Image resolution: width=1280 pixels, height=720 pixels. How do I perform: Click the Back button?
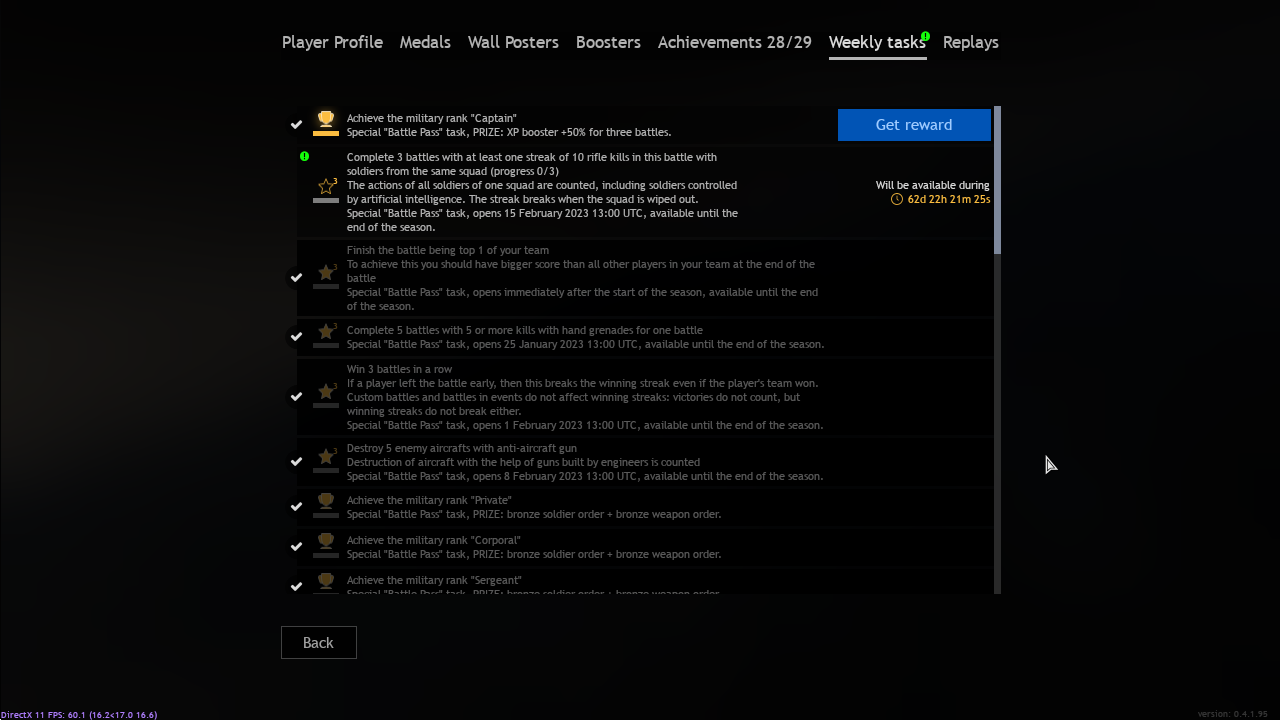point(318,642)
